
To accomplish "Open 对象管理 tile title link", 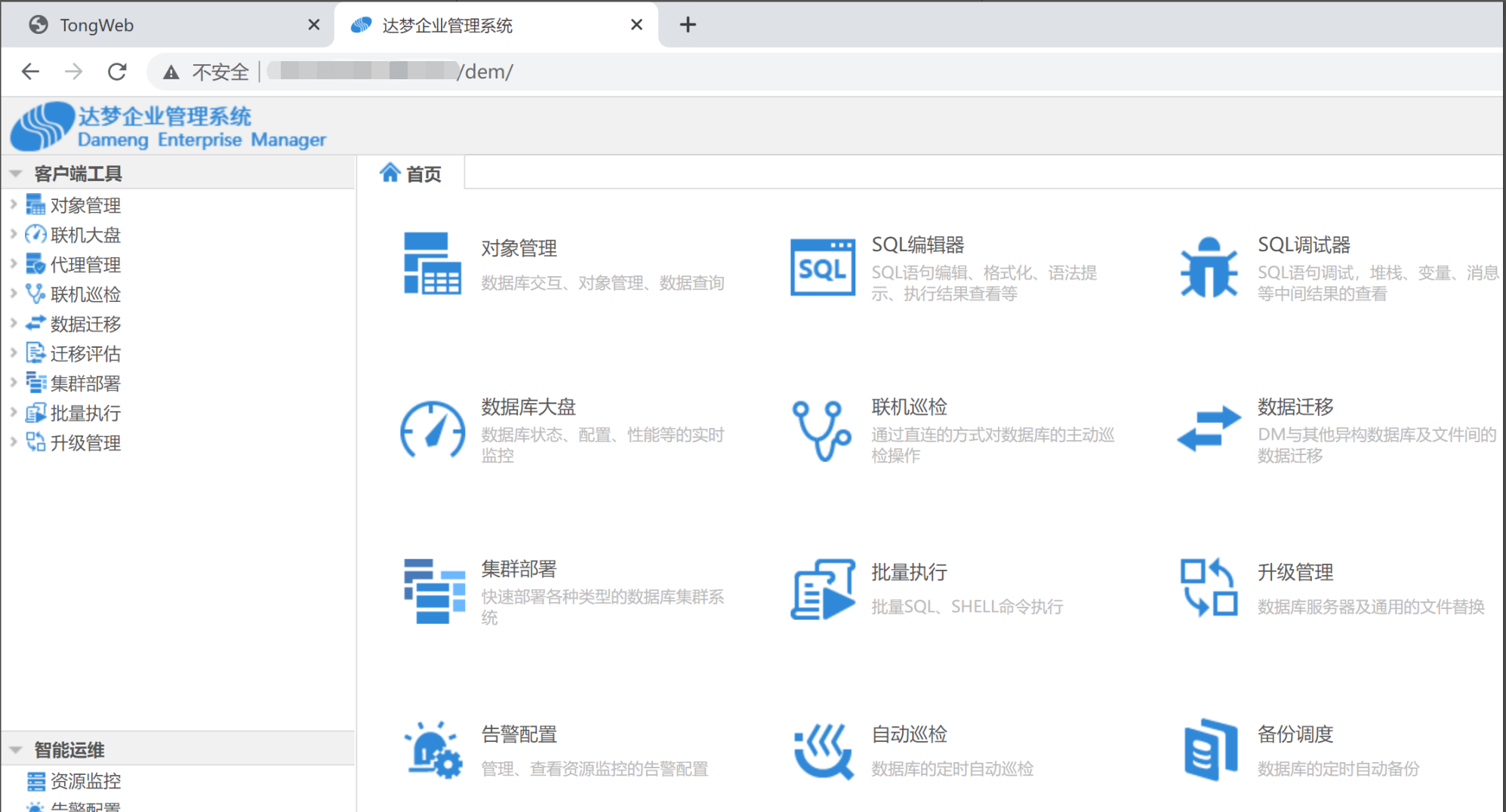I will 519,248.
